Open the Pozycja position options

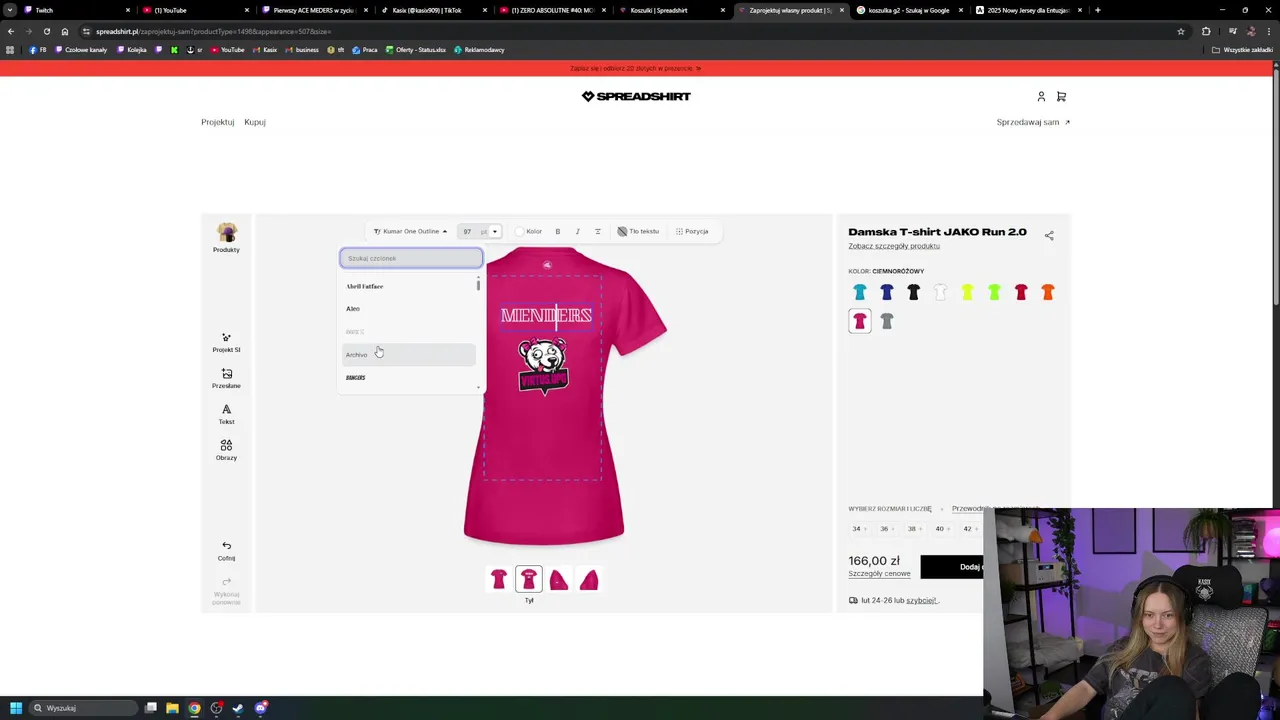point(692,231)
